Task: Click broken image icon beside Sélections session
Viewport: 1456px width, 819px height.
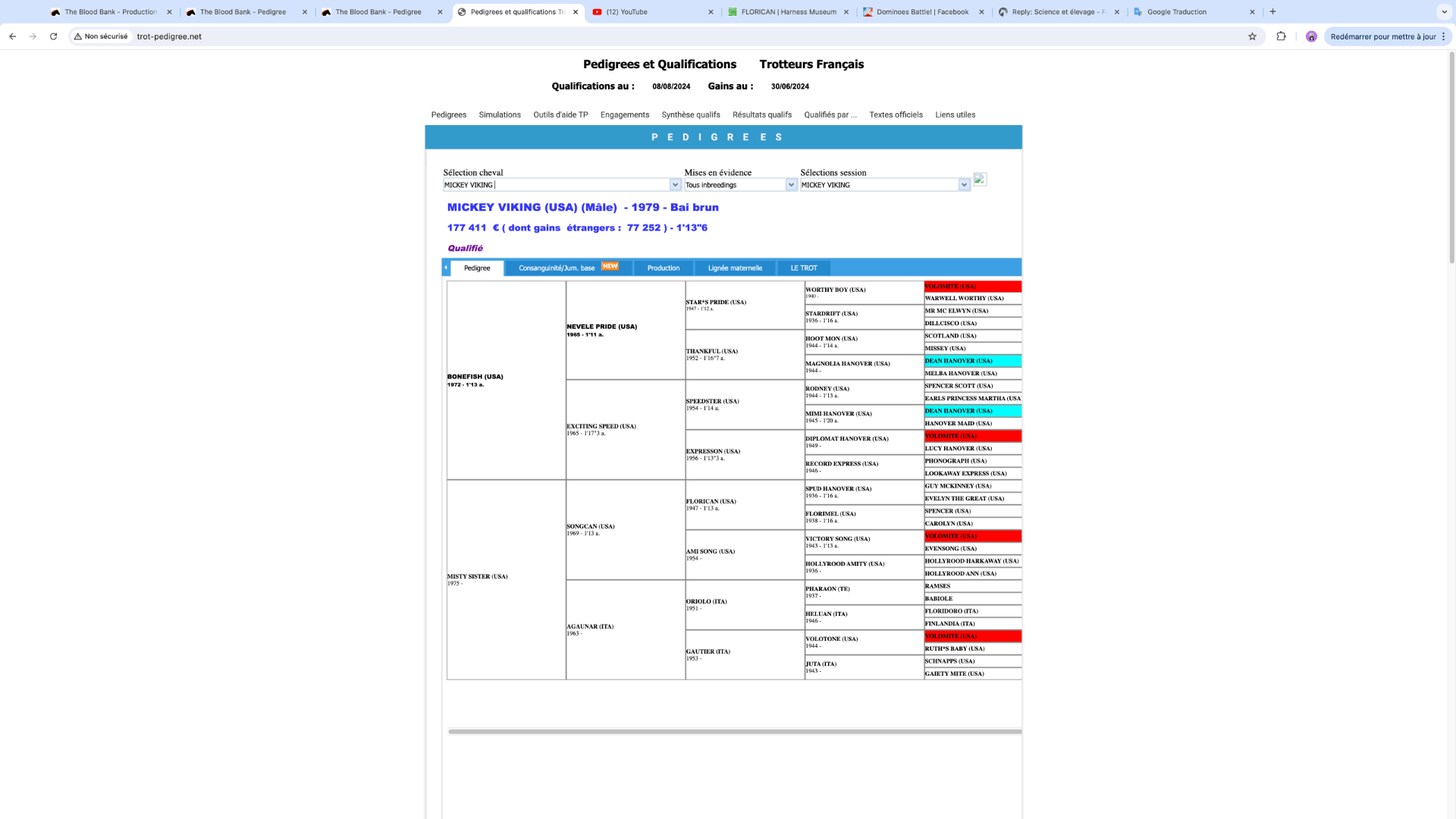Action: click(x=980, y=180)
